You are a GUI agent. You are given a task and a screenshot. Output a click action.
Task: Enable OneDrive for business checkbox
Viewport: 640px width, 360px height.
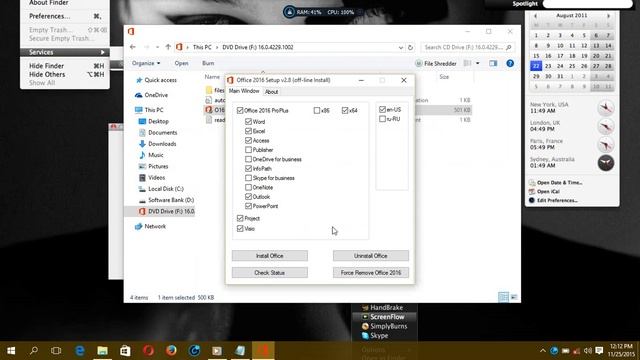248,159
